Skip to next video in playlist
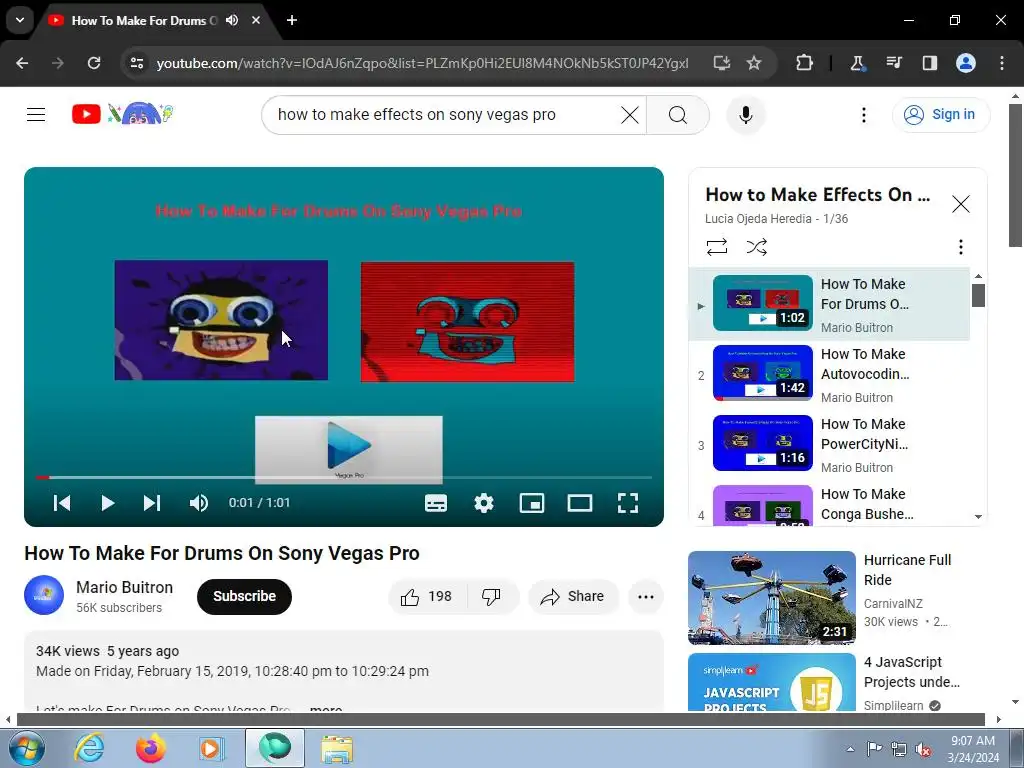Viewport: 1024px width, 768px height. click(152, 503)
